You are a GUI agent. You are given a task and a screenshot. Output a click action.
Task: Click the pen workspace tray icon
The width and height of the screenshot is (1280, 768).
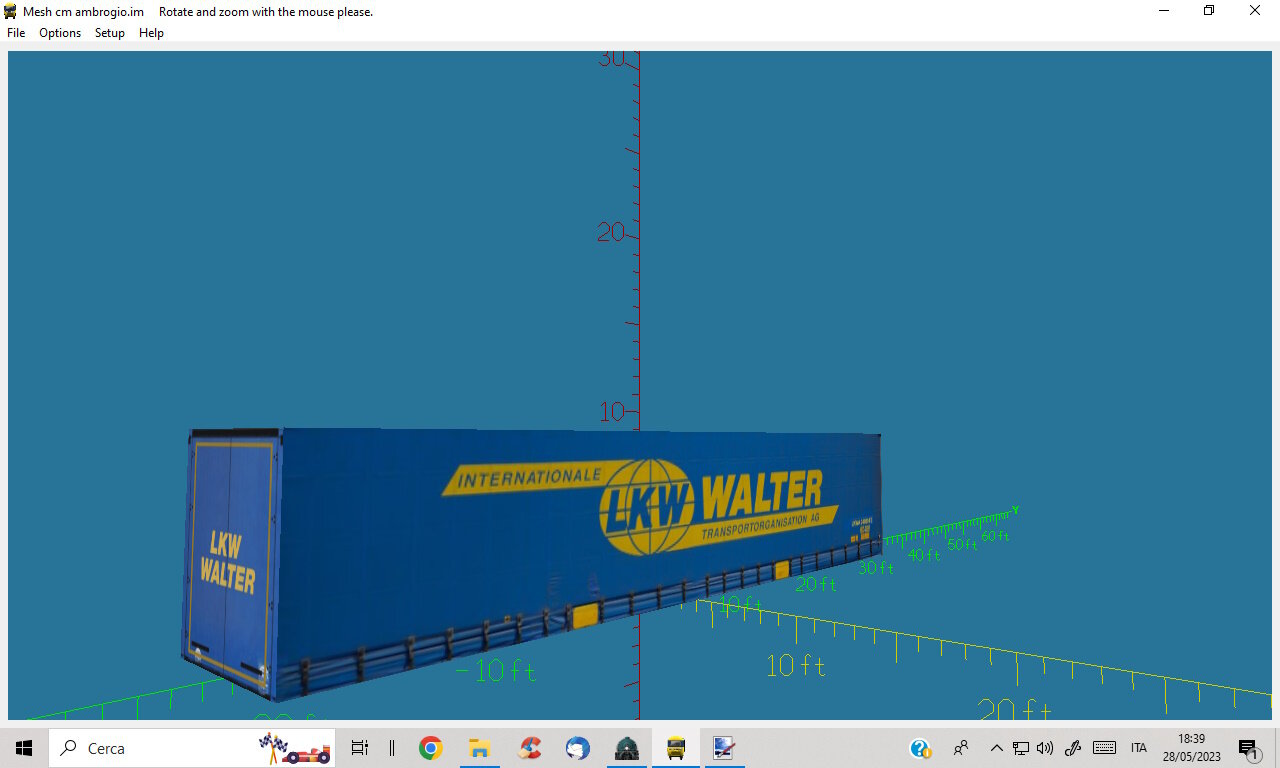pyautogui.click(x=1073, y=748)
